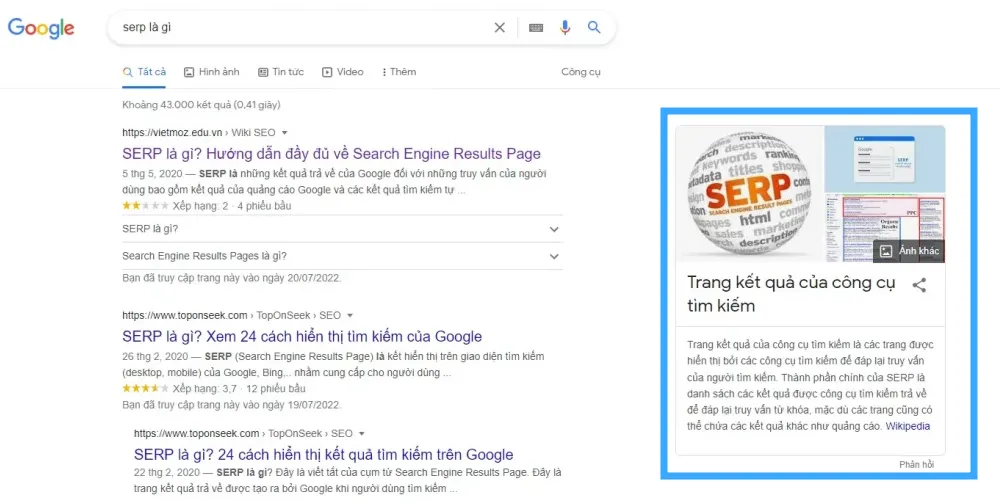Click the "Thêm" three-dot menu

tap(397, 72)
